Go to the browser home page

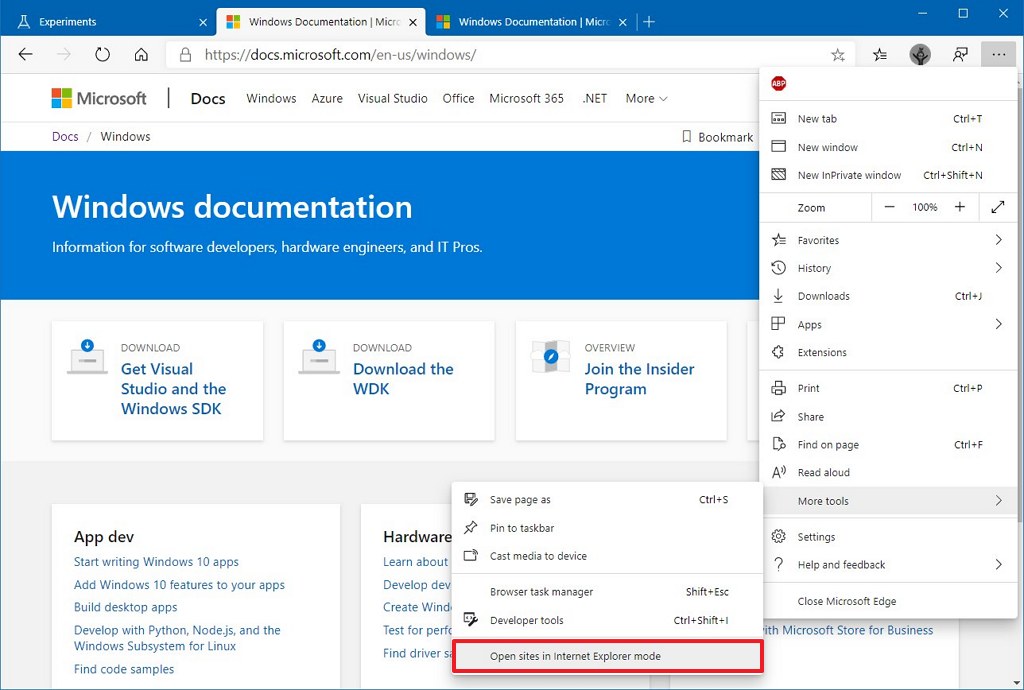(x=141, y=55)
